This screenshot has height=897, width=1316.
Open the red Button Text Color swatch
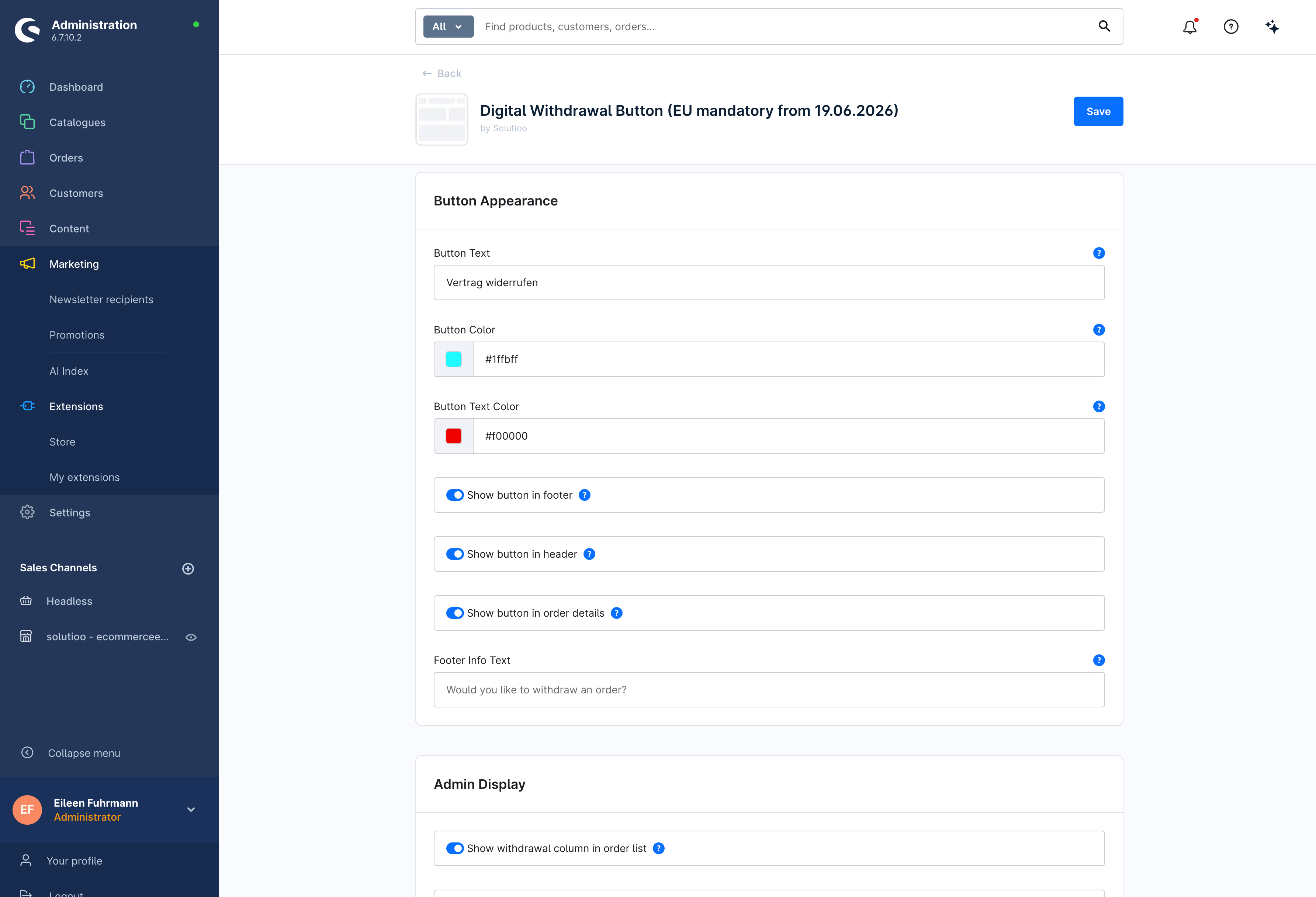tap(454, 436)
